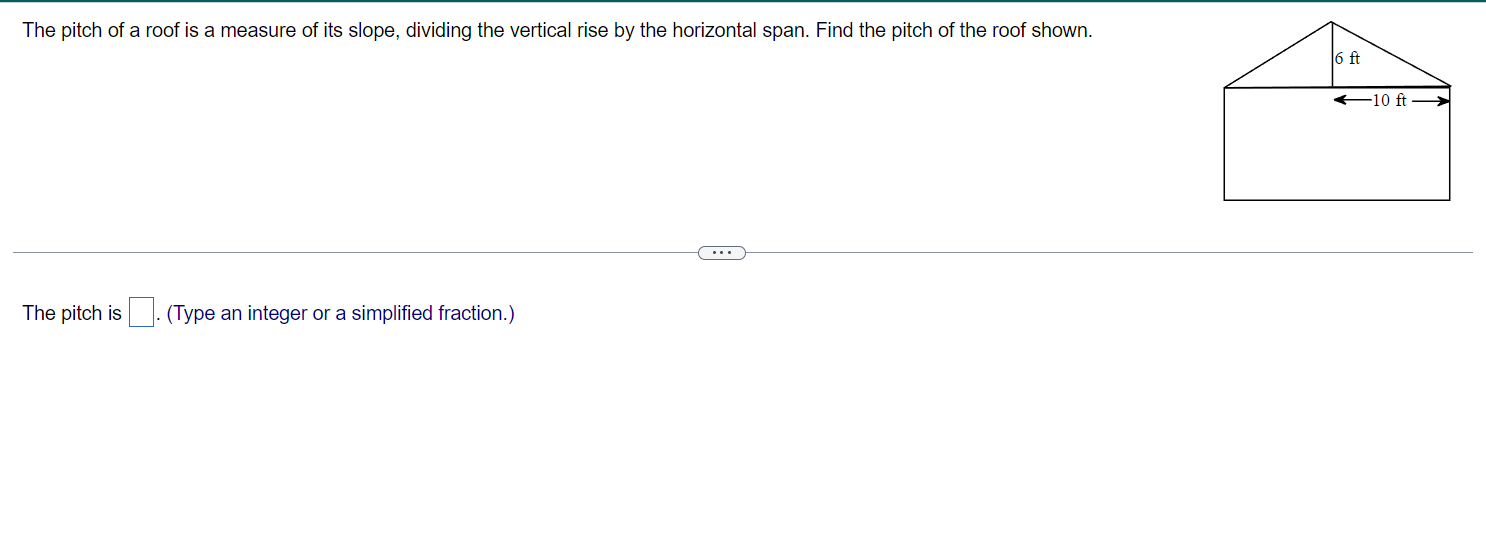Click the rectangular house body in the diagram
Image resolution: width=1486 pixels, height=541 pixels.
pyautogui.click(x=1336, y=150)
